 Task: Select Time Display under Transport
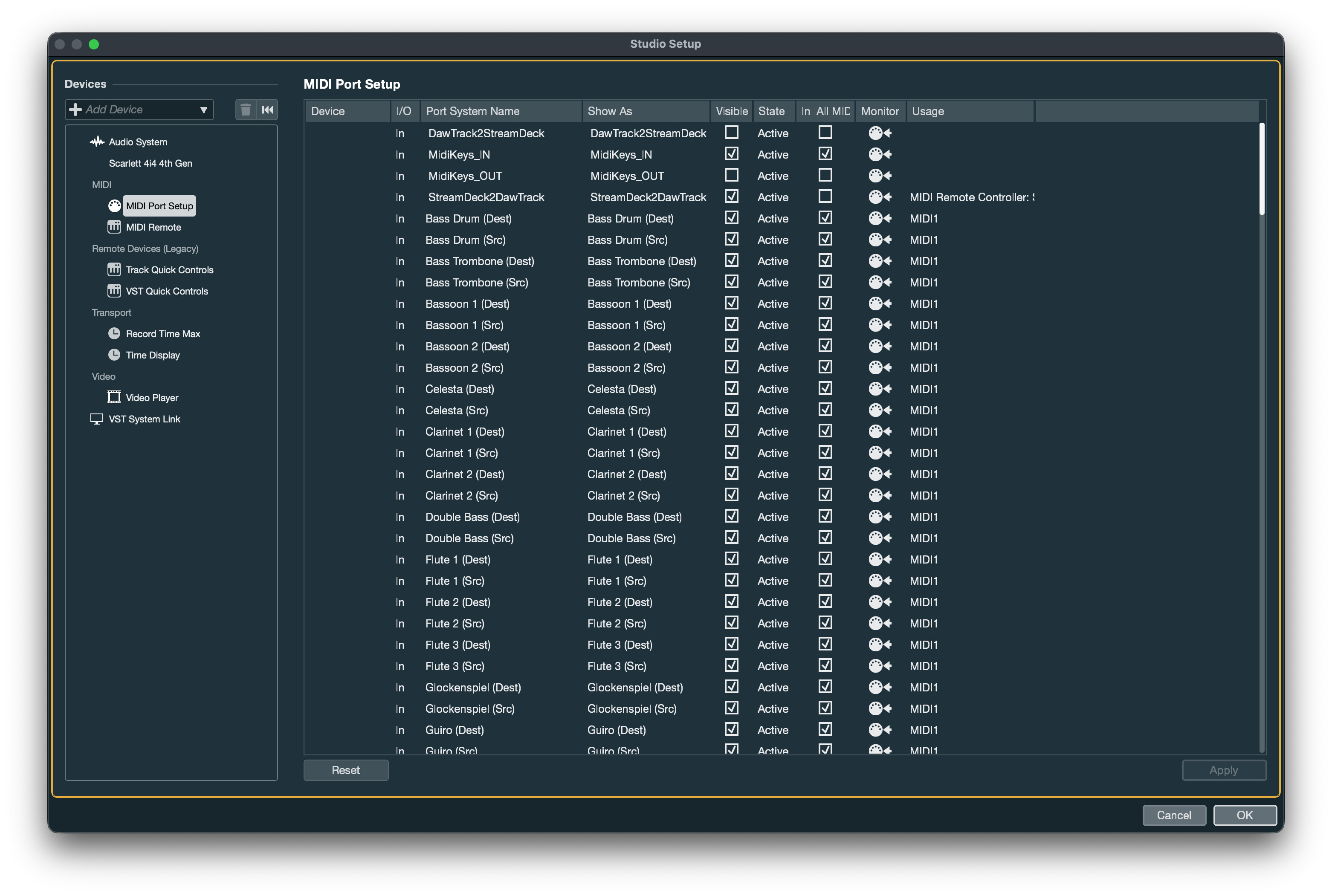pyautogui.click(x=153, y=355)
